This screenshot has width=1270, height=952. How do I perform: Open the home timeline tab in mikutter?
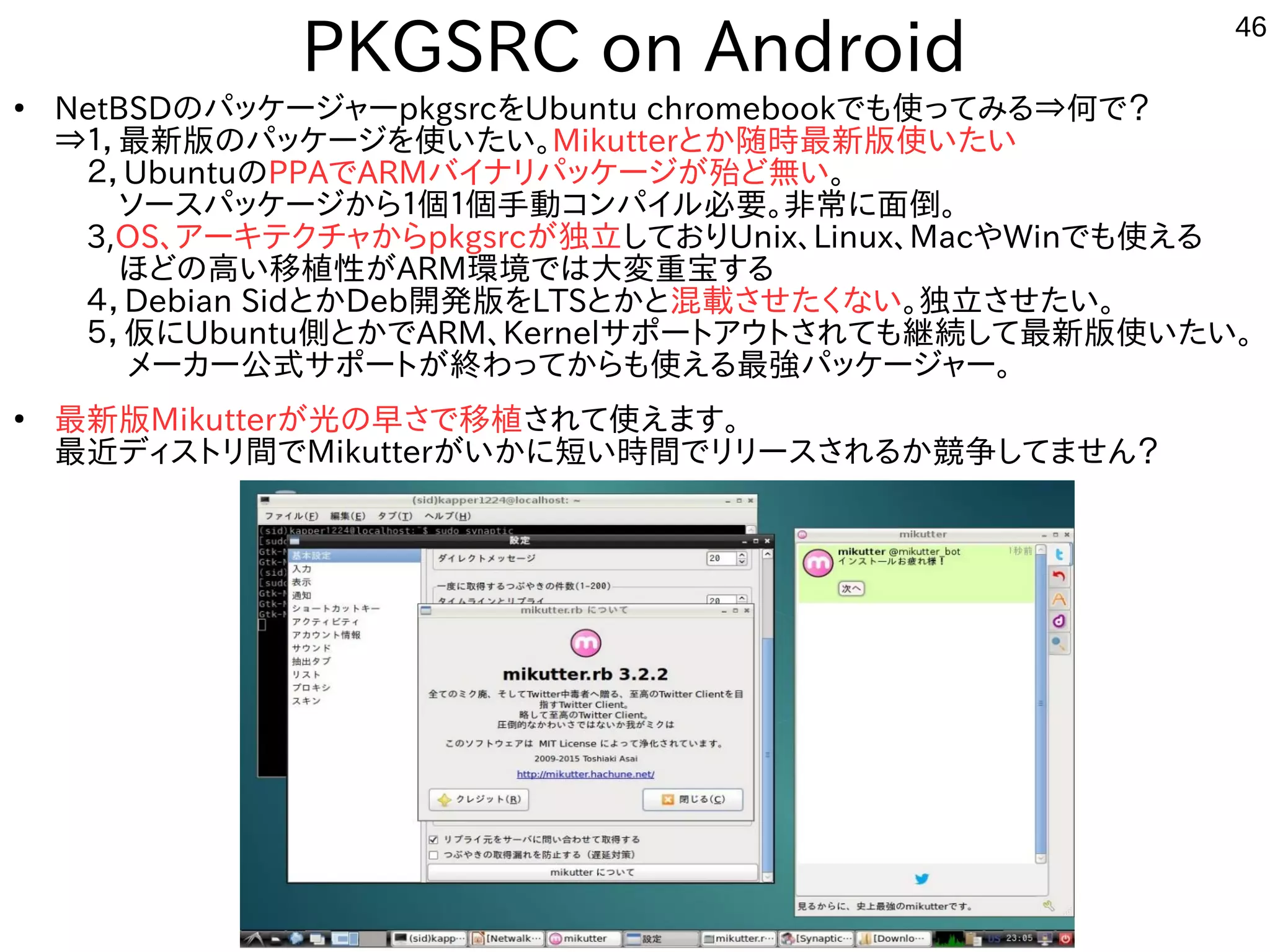coord(1059,554)
